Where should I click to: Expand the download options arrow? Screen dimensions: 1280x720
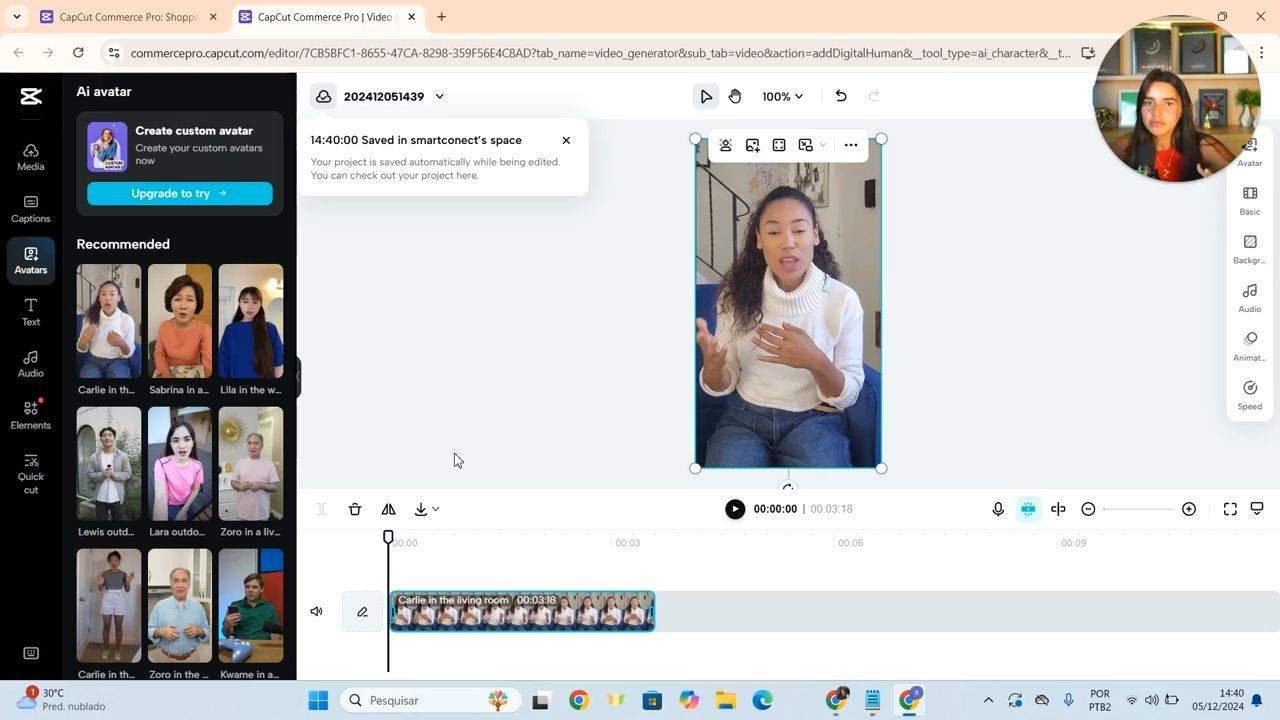point(435,509)
